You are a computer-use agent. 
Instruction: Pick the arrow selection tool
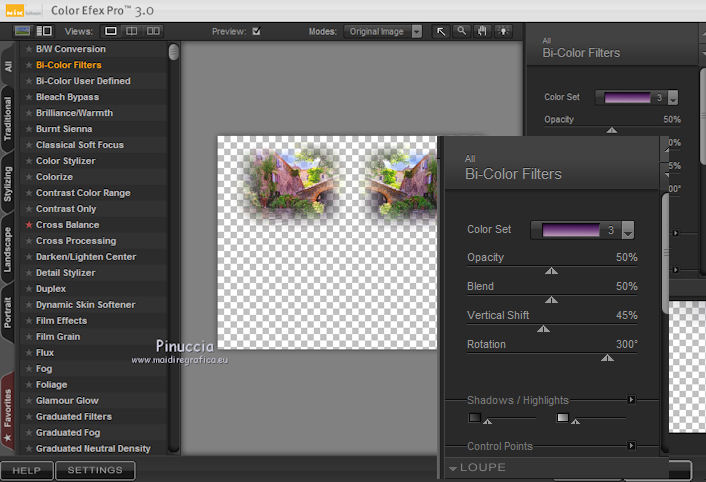pyautogui.click(x=441, y=32)
